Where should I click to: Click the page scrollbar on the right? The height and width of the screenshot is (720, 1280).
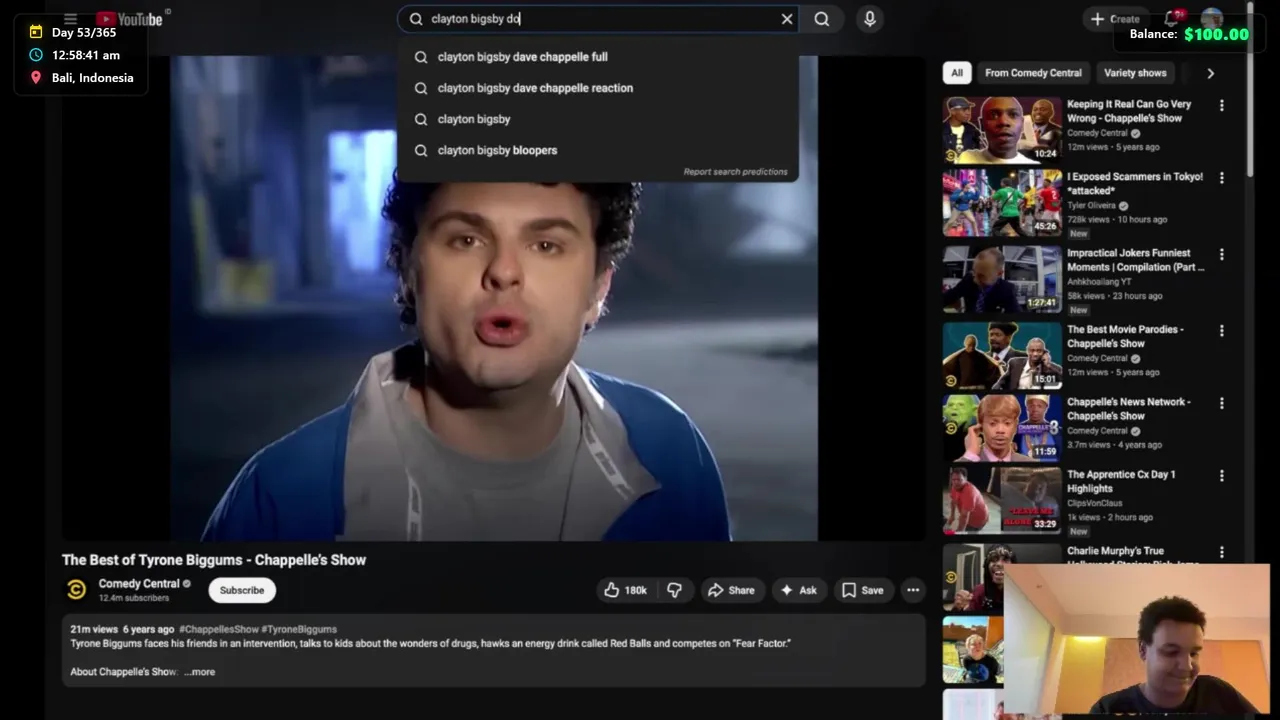tap(1250, 90)
